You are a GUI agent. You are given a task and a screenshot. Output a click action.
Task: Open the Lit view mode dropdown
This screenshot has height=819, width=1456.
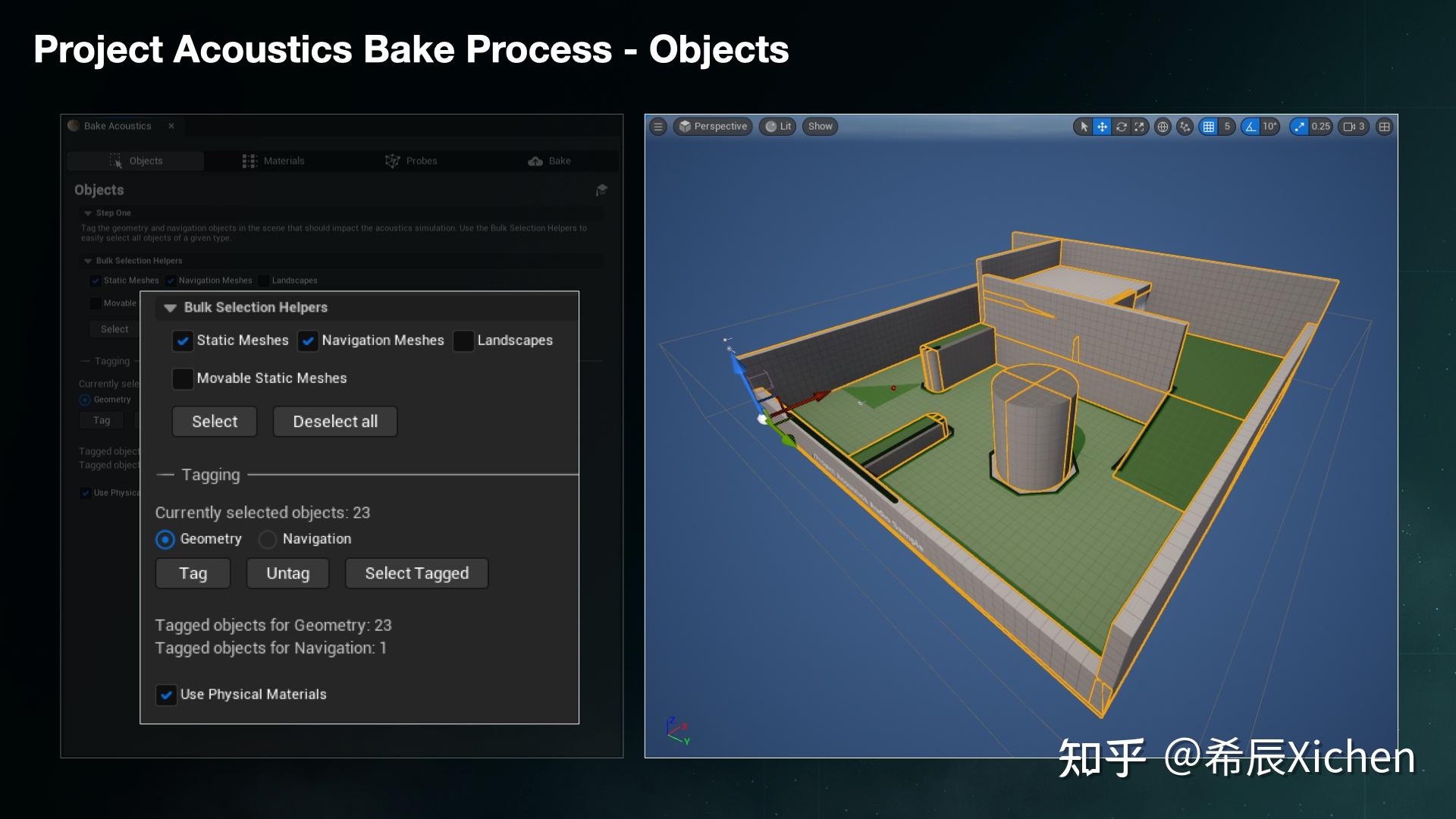pos(777,127)
